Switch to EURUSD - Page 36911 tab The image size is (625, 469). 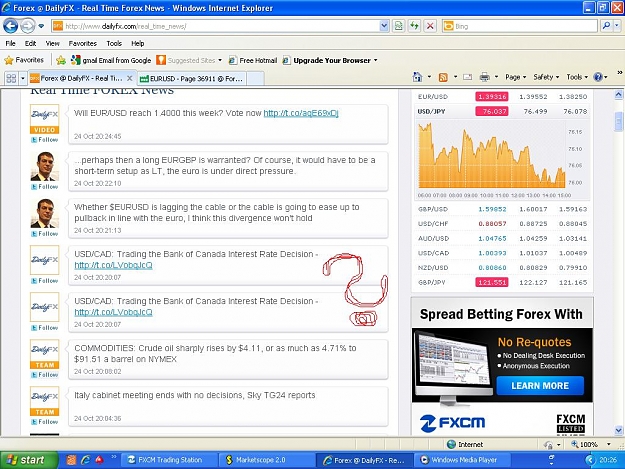192,78
